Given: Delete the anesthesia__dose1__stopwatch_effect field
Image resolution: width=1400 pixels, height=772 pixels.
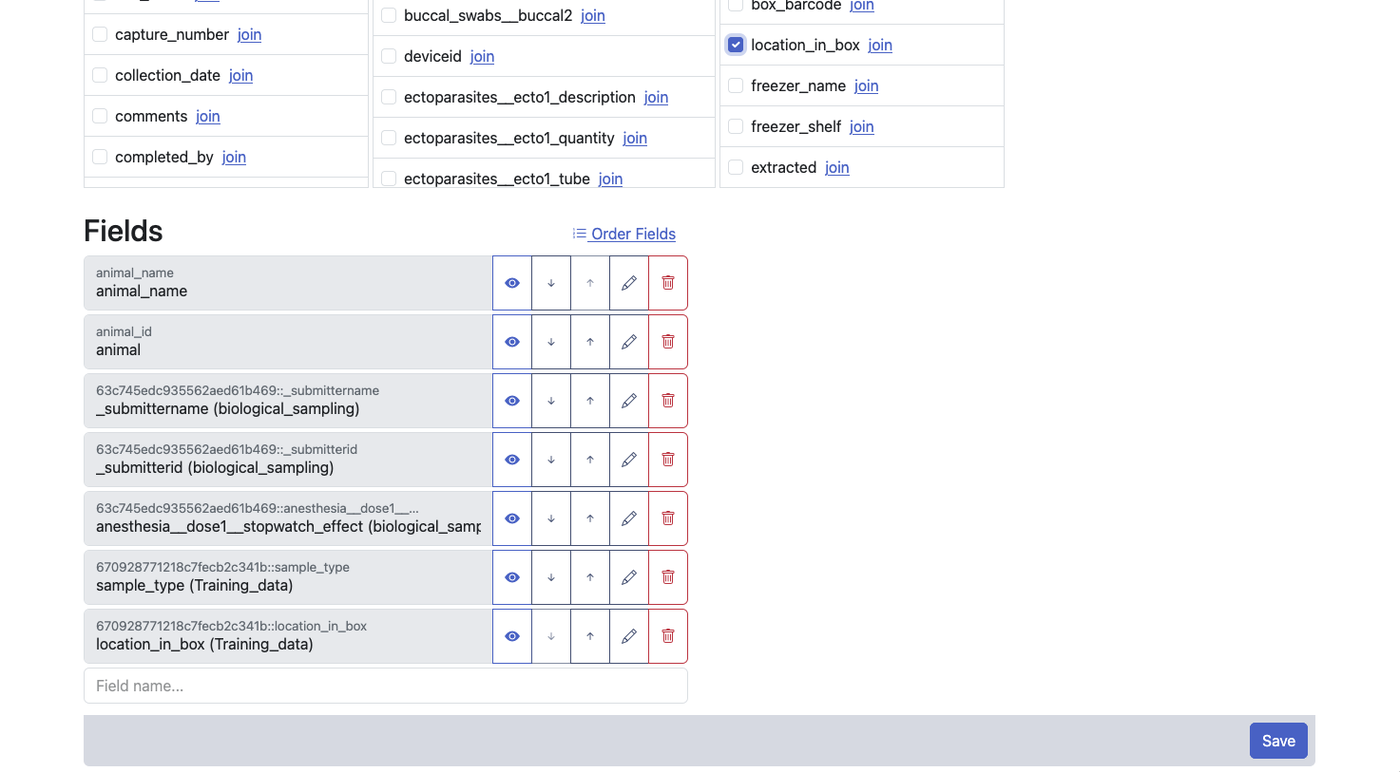Looking at the screenshot, I should click(667, 518).
